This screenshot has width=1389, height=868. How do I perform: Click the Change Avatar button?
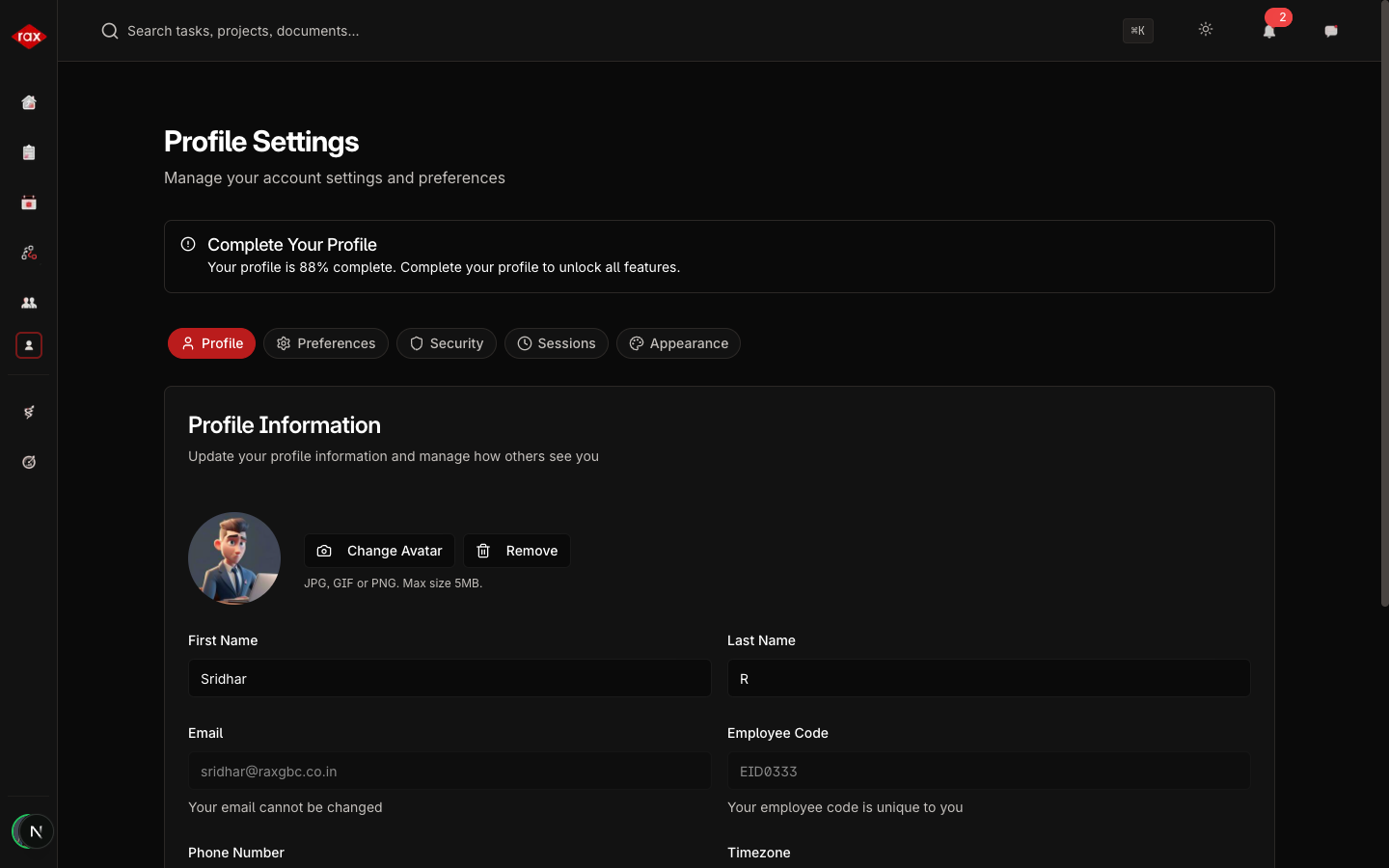[x=379, y=551]
